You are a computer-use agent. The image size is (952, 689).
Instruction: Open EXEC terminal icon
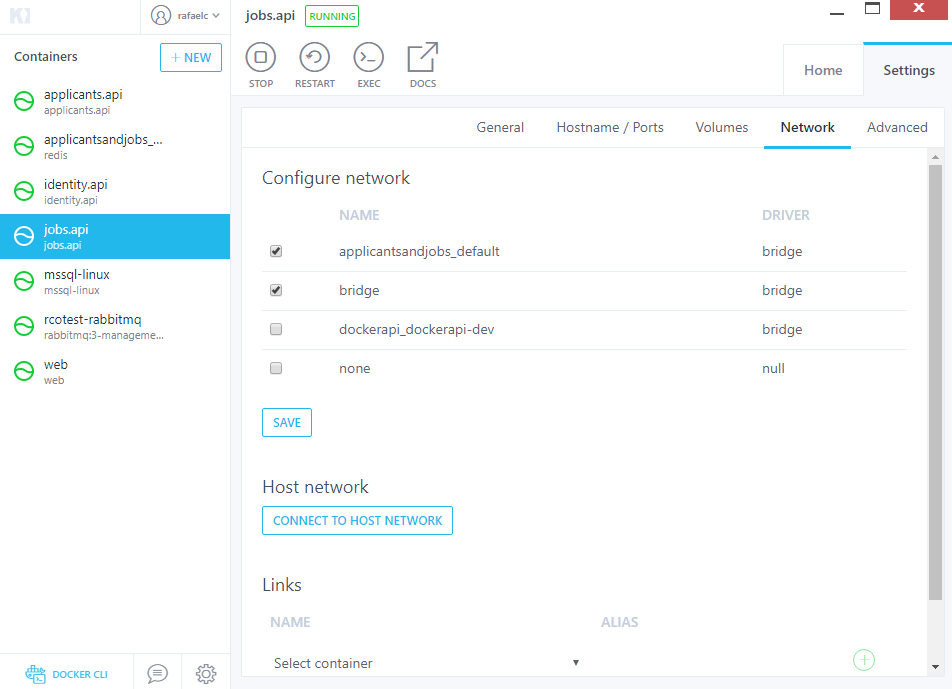click(x=369, y=58)
